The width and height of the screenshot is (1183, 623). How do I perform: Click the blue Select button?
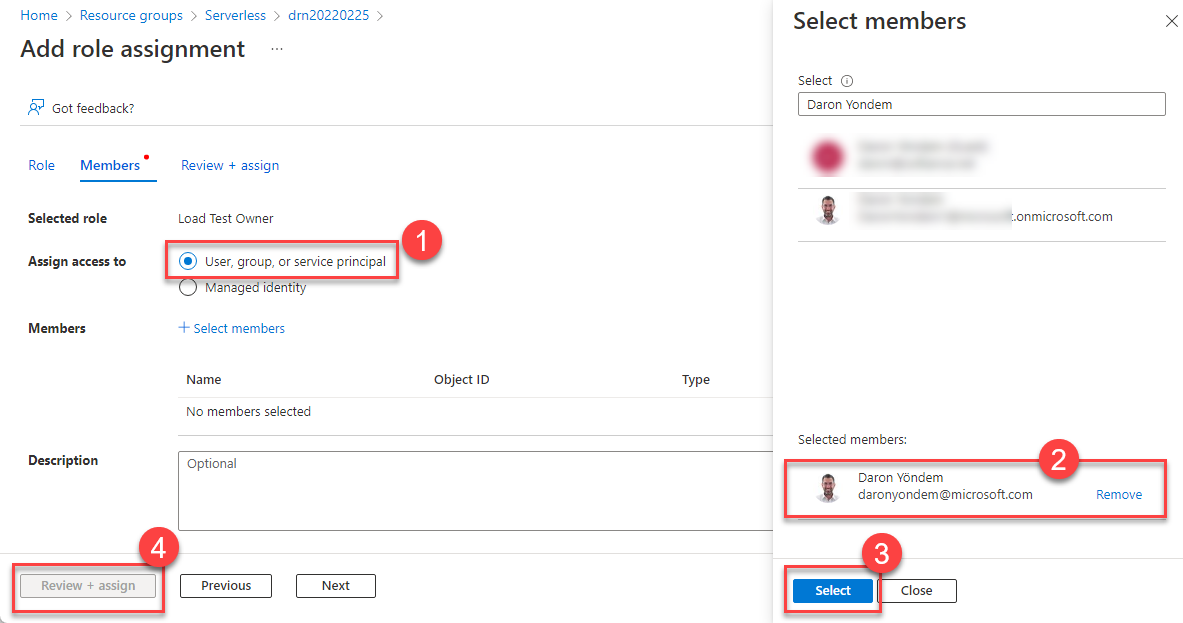832,590
